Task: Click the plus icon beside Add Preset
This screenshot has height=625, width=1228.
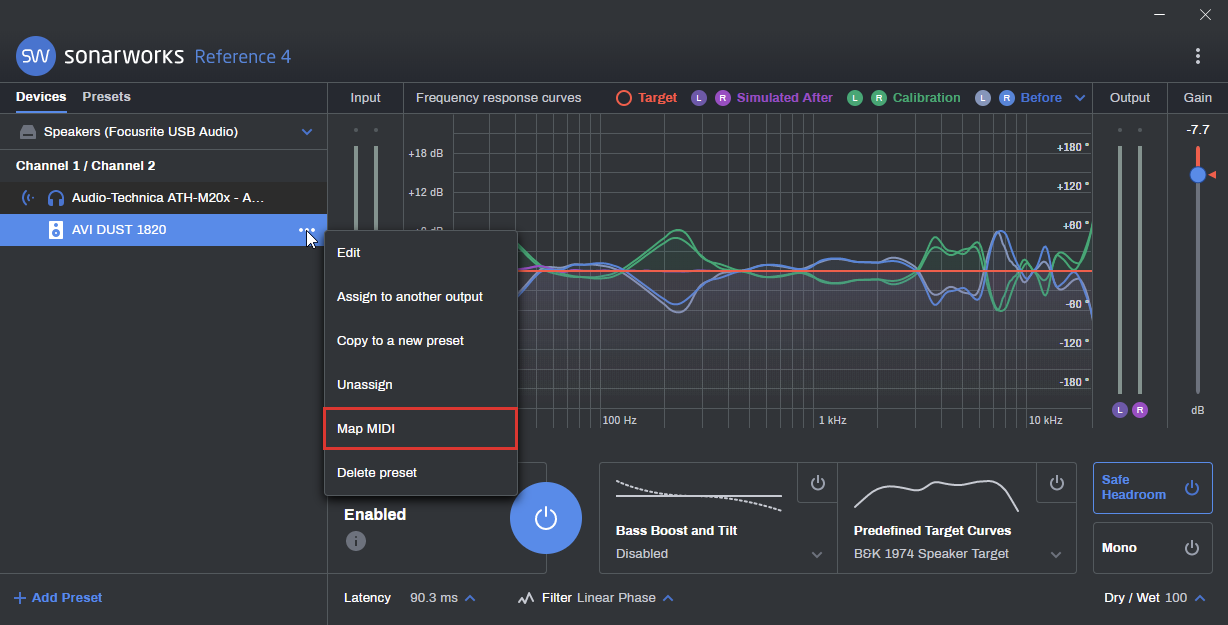Action: (x=20, y=598)
